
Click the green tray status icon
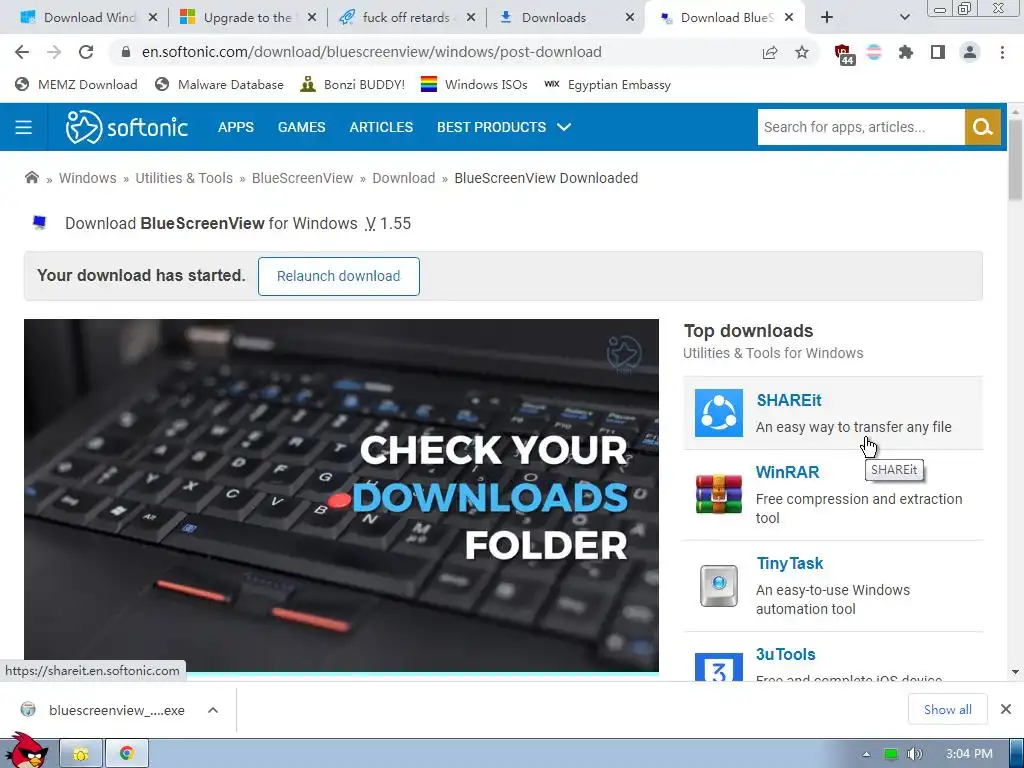891,754
